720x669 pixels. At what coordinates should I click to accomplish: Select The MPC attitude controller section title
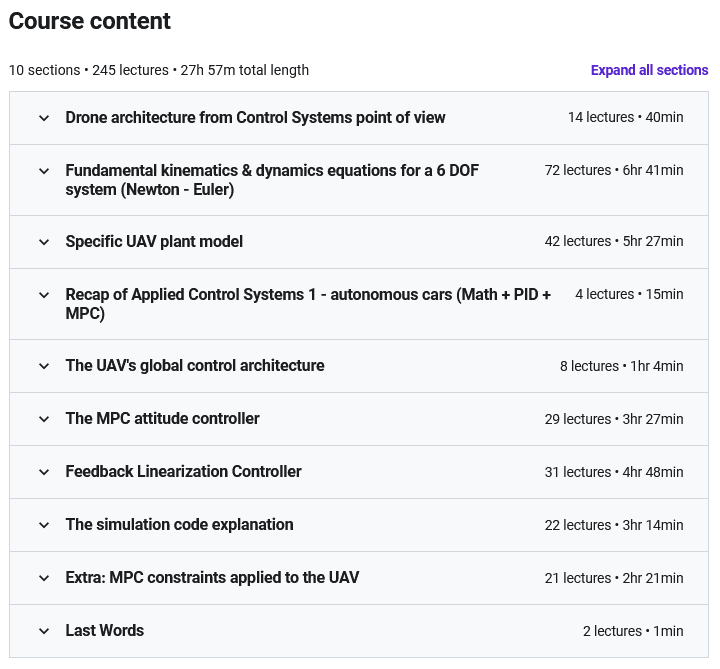(162, 418)
